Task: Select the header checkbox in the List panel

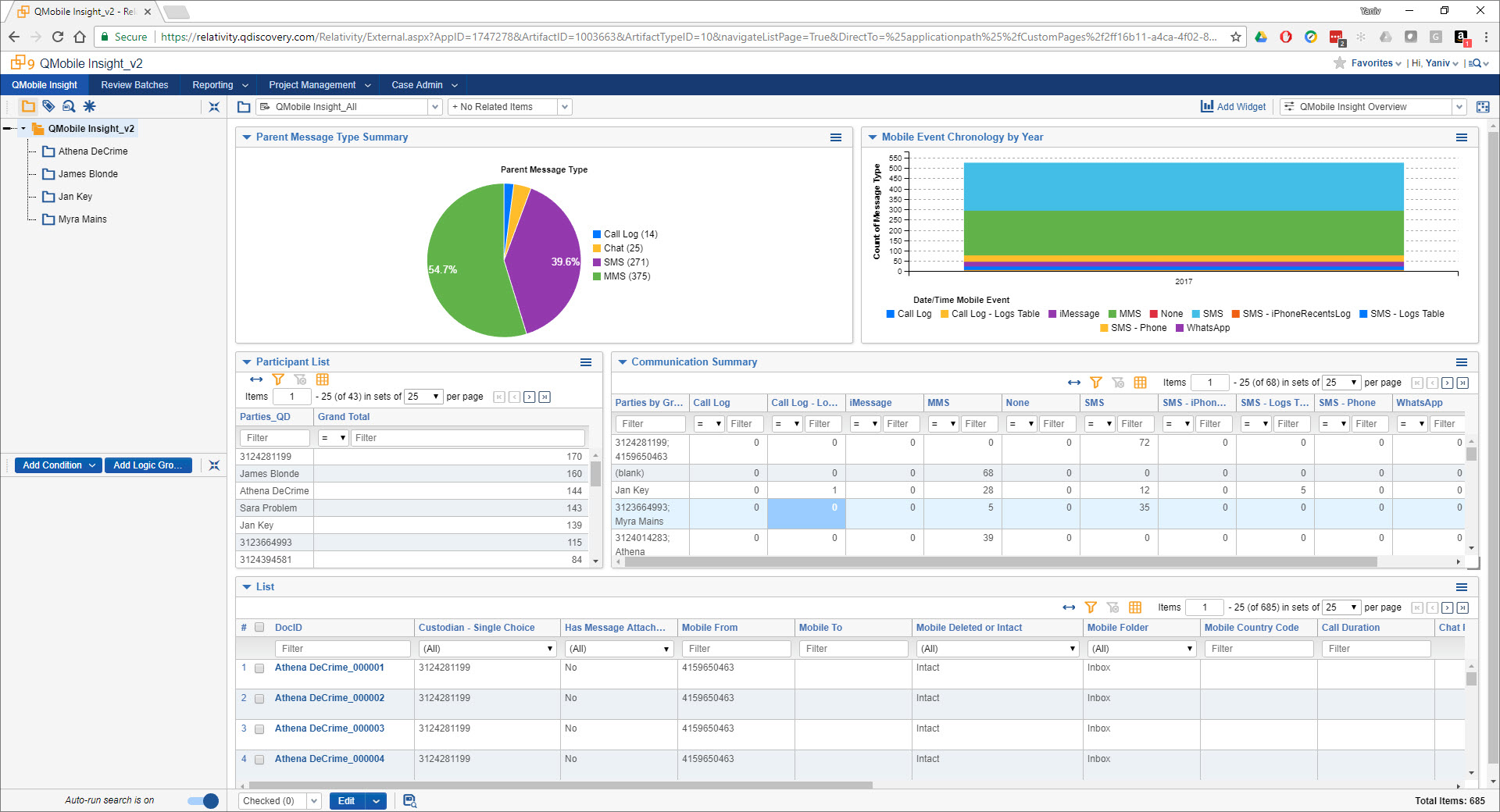Action: 259,627
